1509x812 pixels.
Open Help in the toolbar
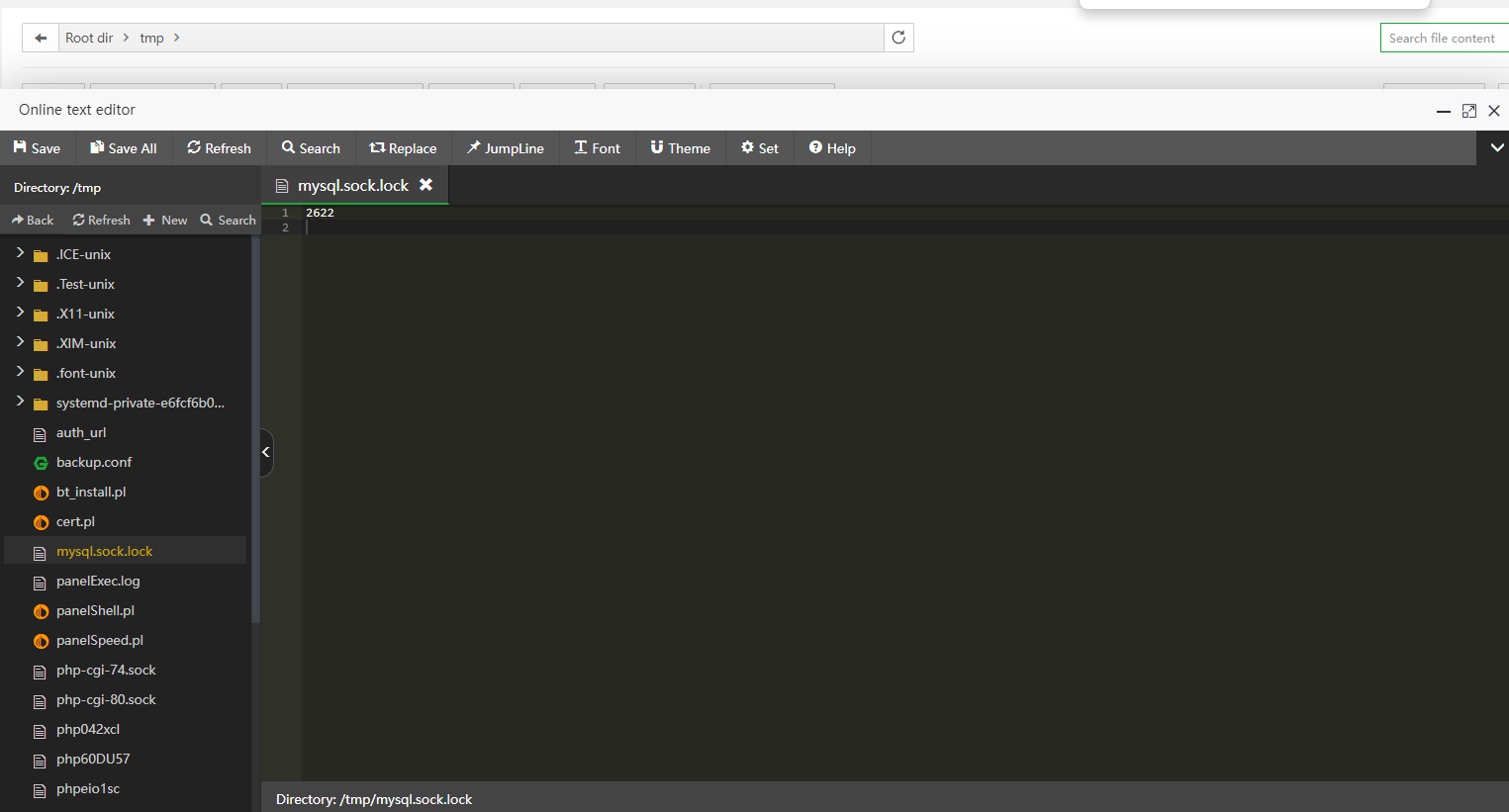tap(832, 148)
